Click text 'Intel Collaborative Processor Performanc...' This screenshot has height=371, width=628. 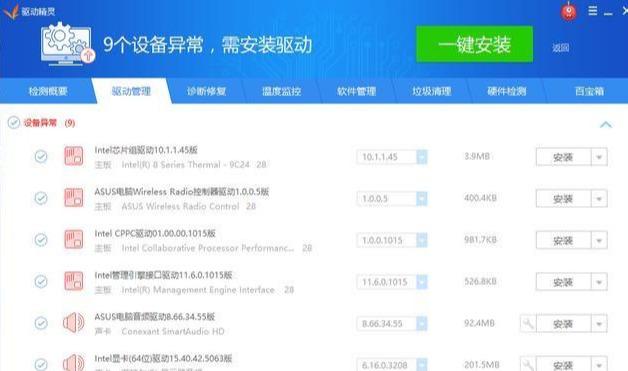[x=207, y=248]
